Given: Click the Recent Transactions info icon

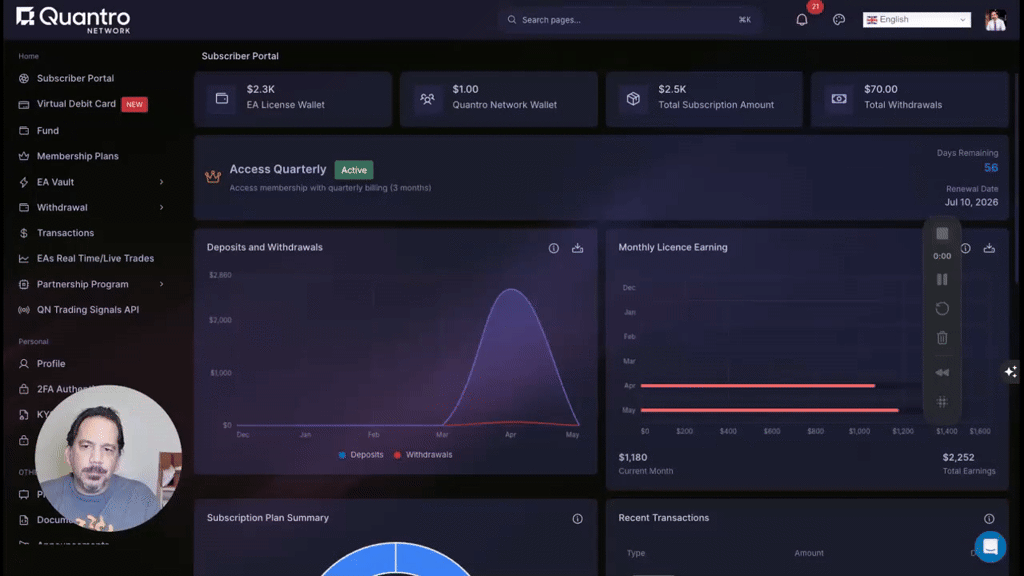Looking at the screenshot, I should [x=989, y=519].
